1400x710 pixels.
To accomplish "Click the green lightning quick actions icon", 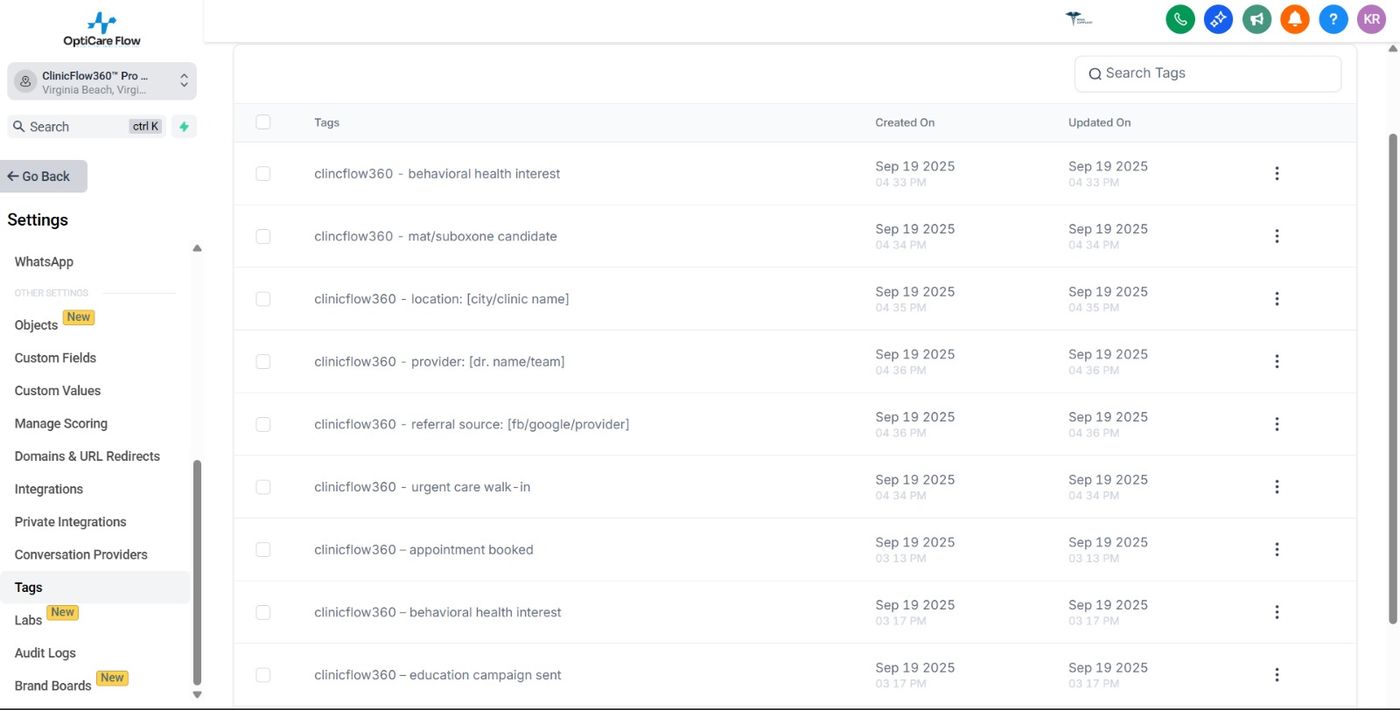I will (184, 127).
